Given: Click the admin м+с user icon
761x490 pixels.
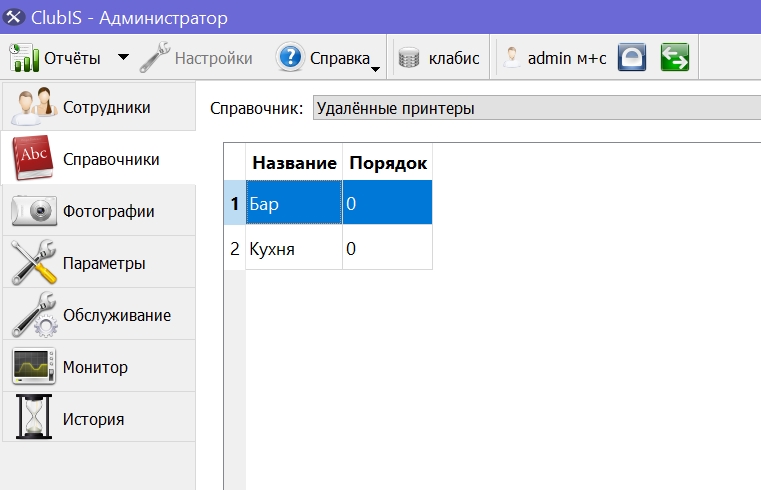Looking at the screenshot, I should (512, 58).
